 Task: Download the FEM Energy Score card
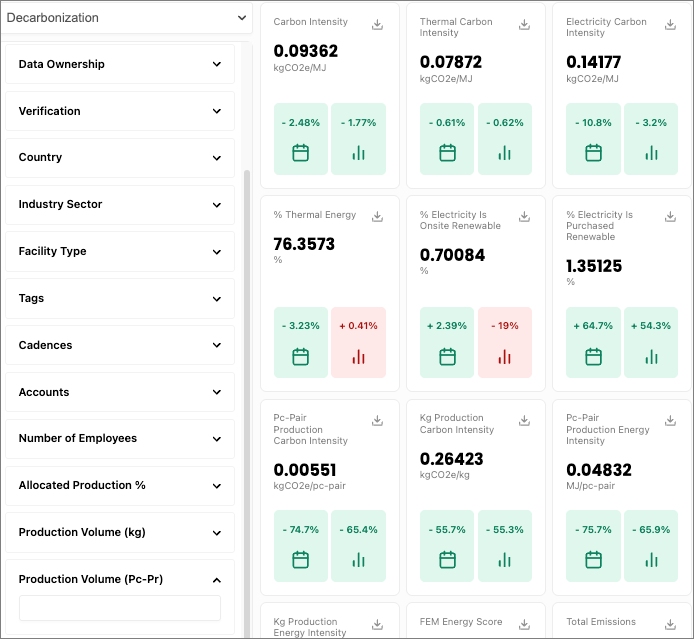[524, 624]
